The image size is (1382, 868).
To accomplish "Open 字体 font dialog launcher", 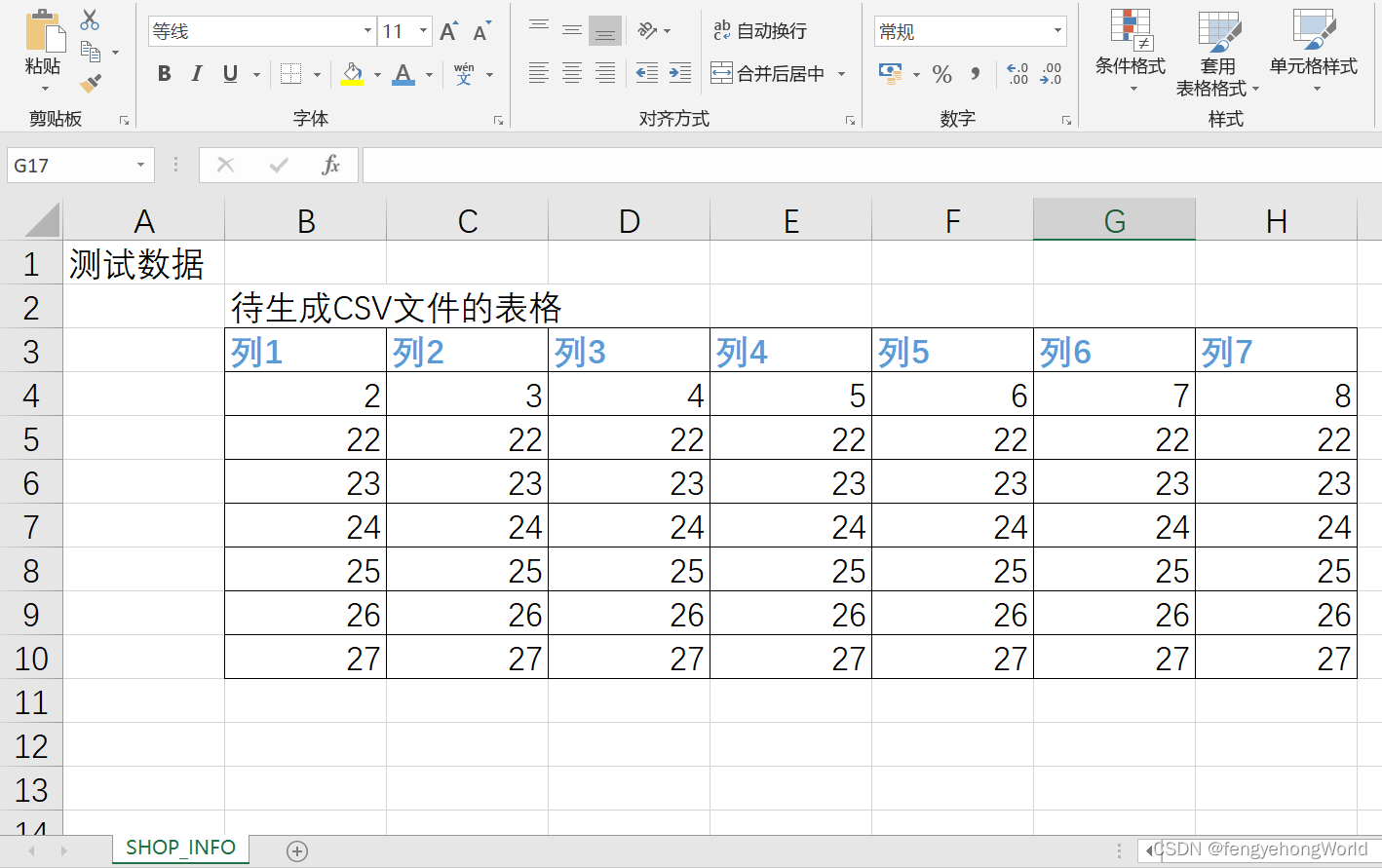I will 498,120.
